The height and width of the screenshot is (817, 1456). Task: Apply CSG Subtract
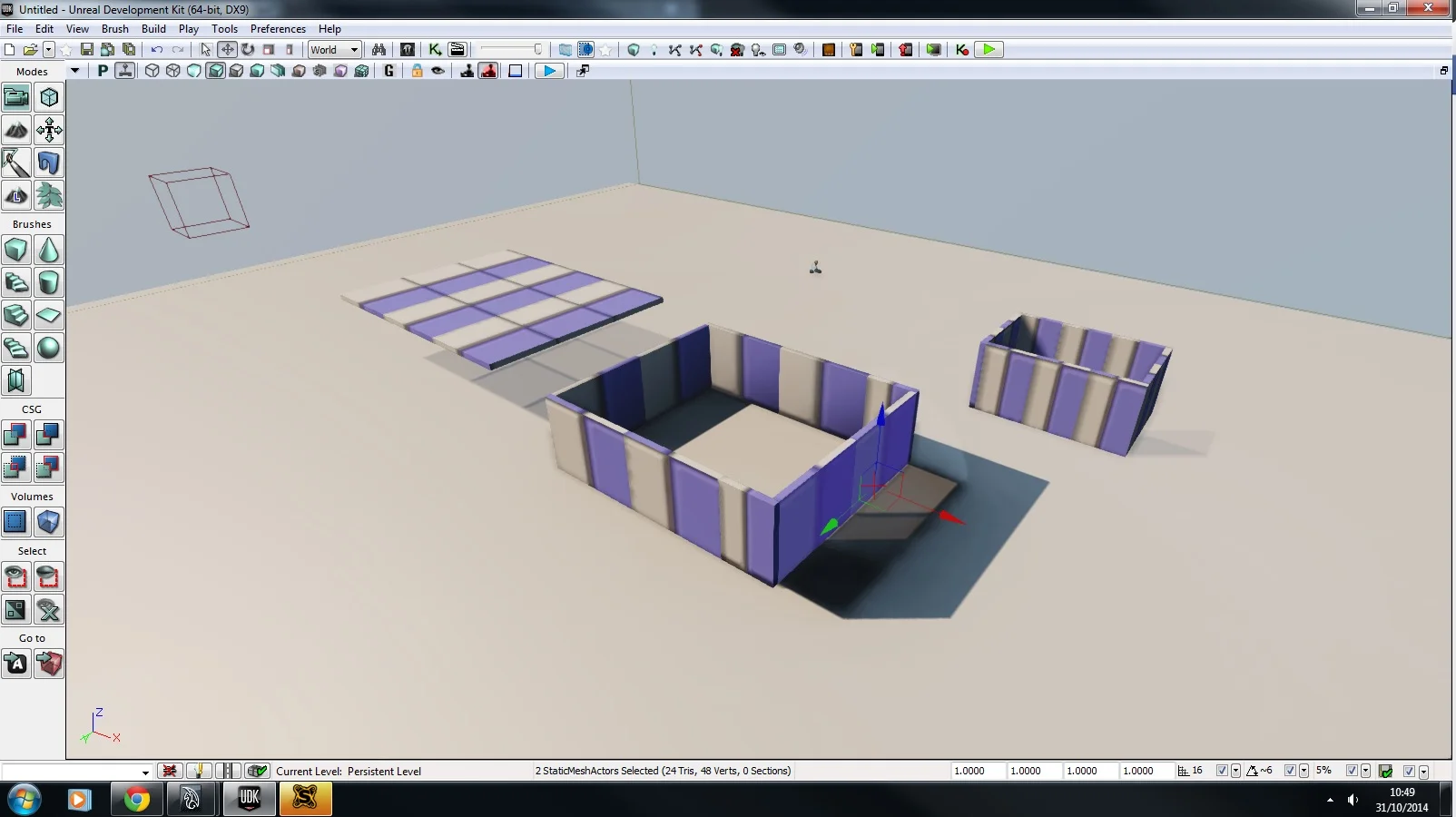[49, 435]
